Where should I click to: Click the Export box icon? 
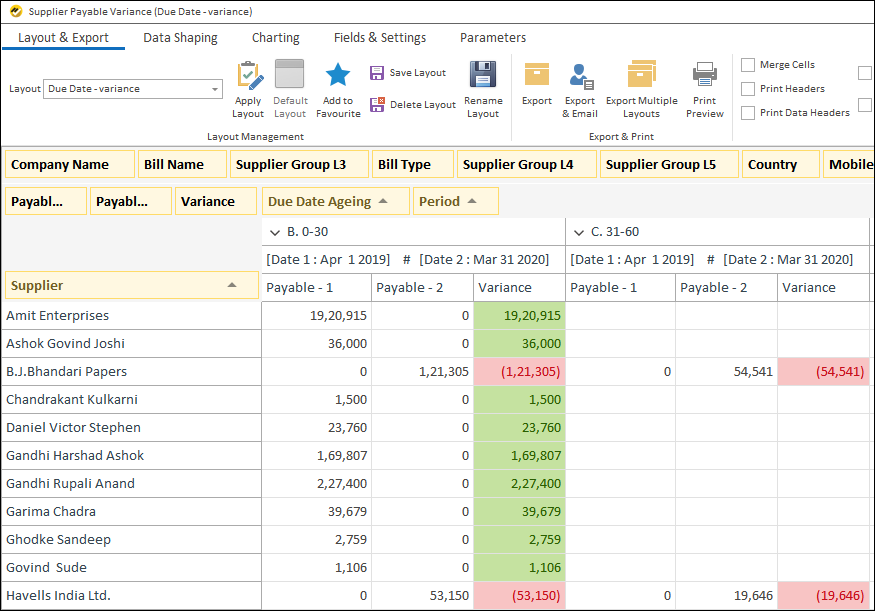pyautogui.click(x=537, y=76)
